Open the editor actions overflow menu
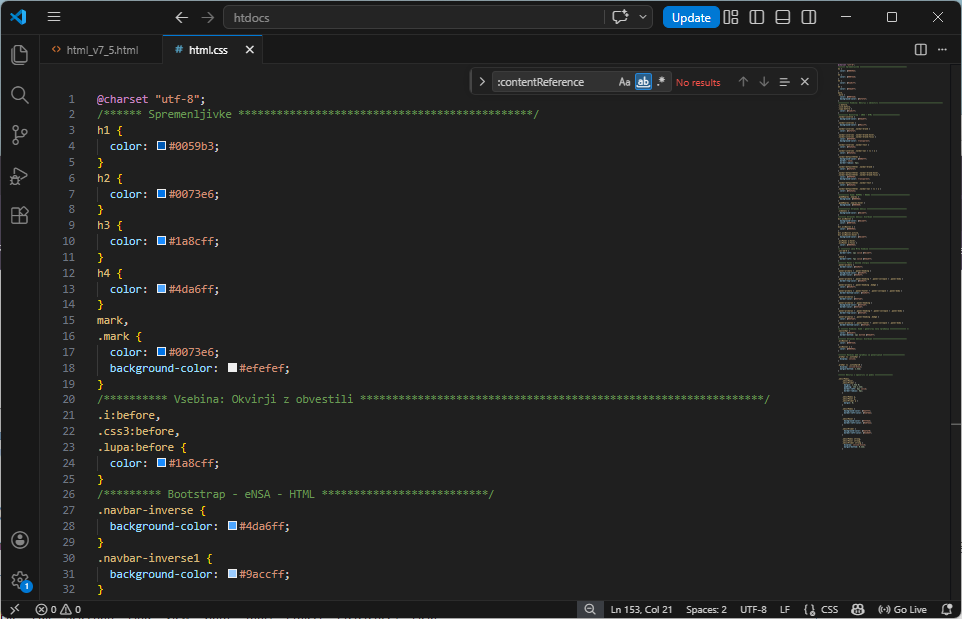The height and width of the screenshot is (619, 962). 941,49
